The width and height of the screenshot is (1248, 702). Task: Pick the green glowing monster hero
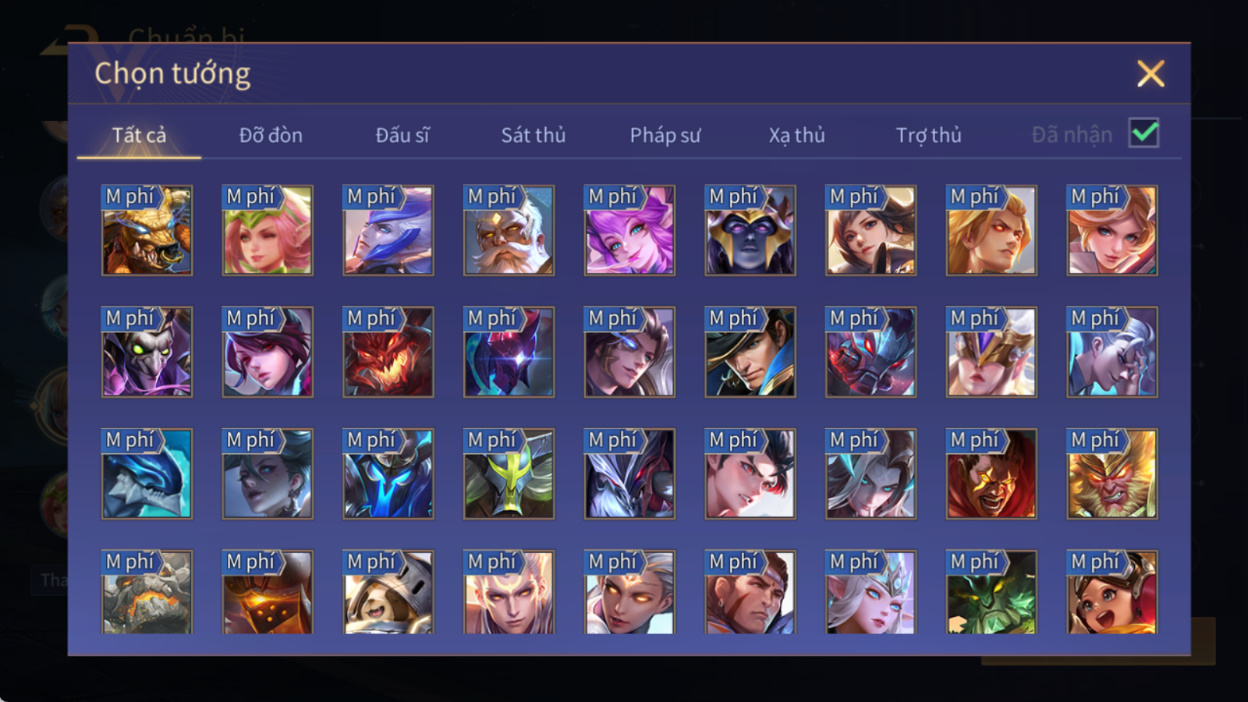click(x=992, y=593)
